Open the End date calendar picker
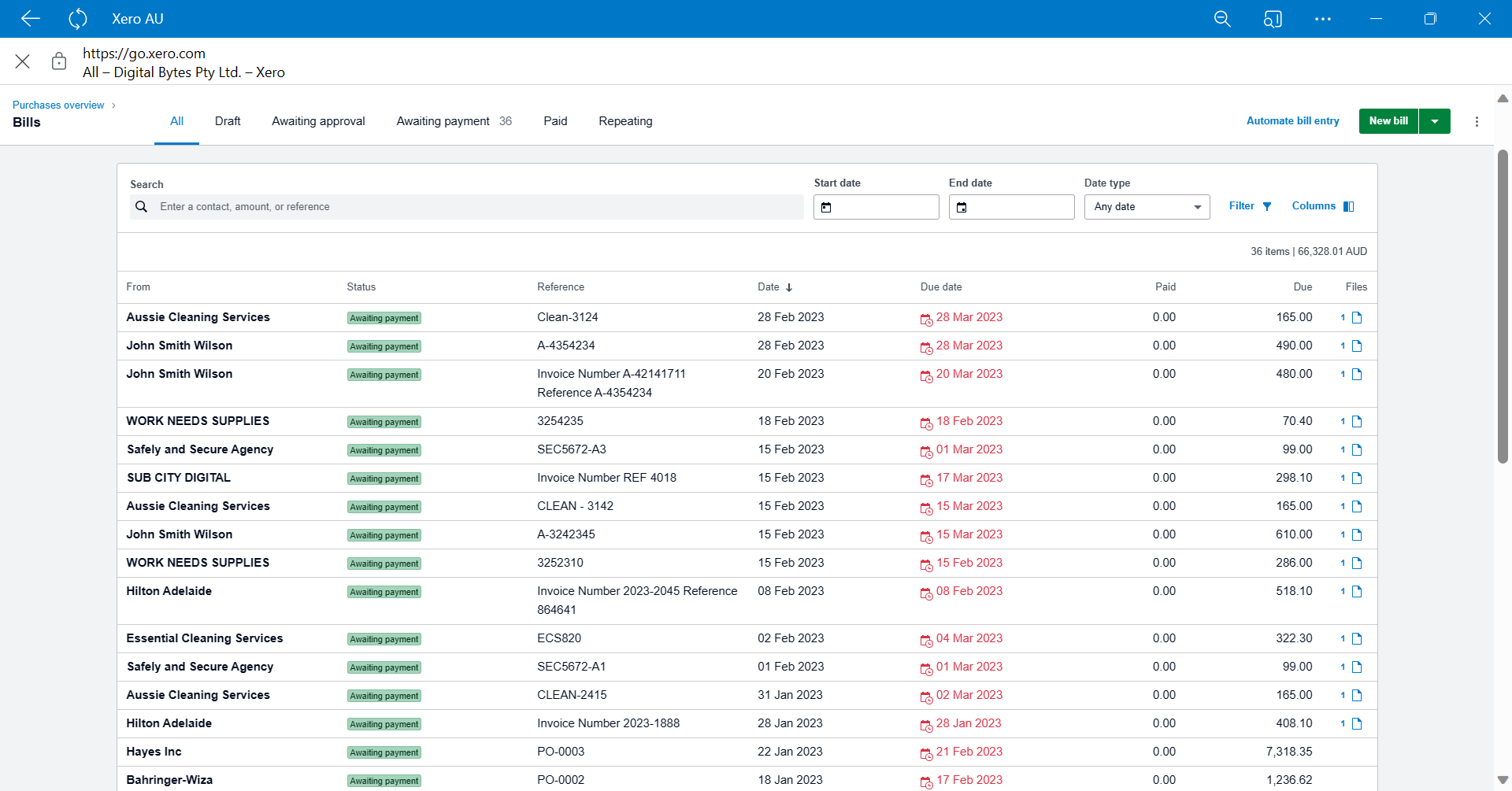 [x=962, y=207]
